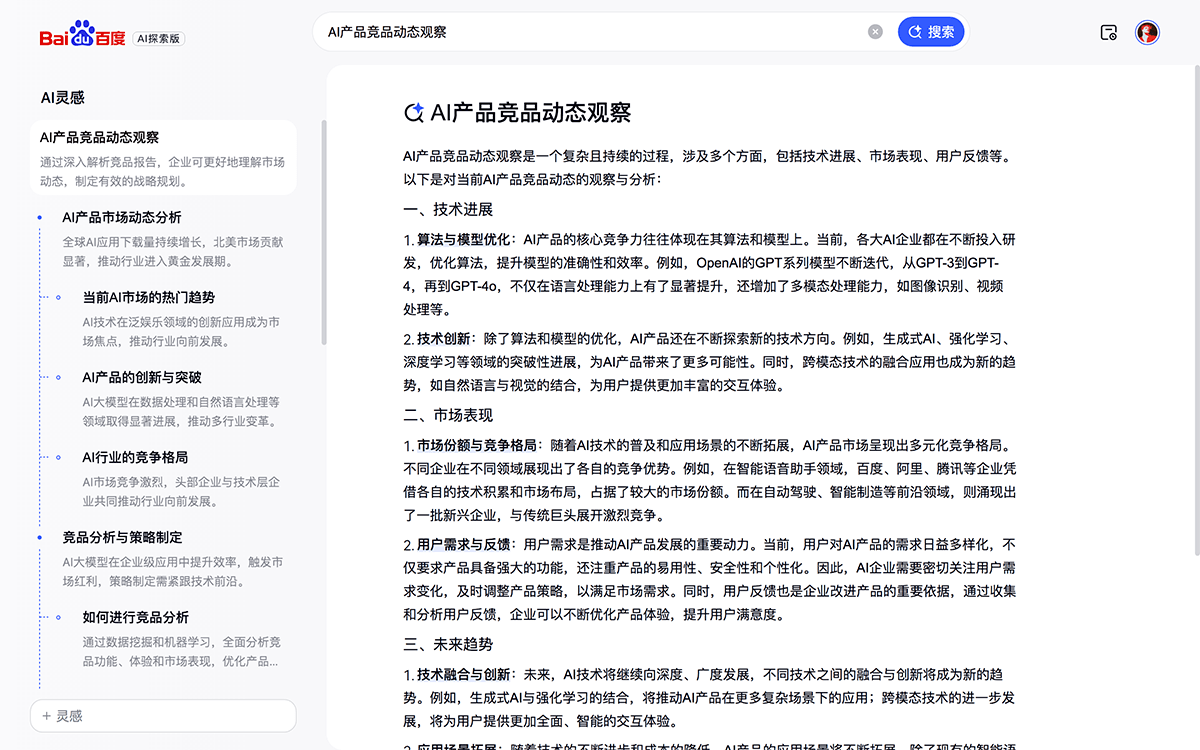This screenshot has width=1200, height=750.
Task: Click the + icon in the 灵感 box
Action: point(47,716)
